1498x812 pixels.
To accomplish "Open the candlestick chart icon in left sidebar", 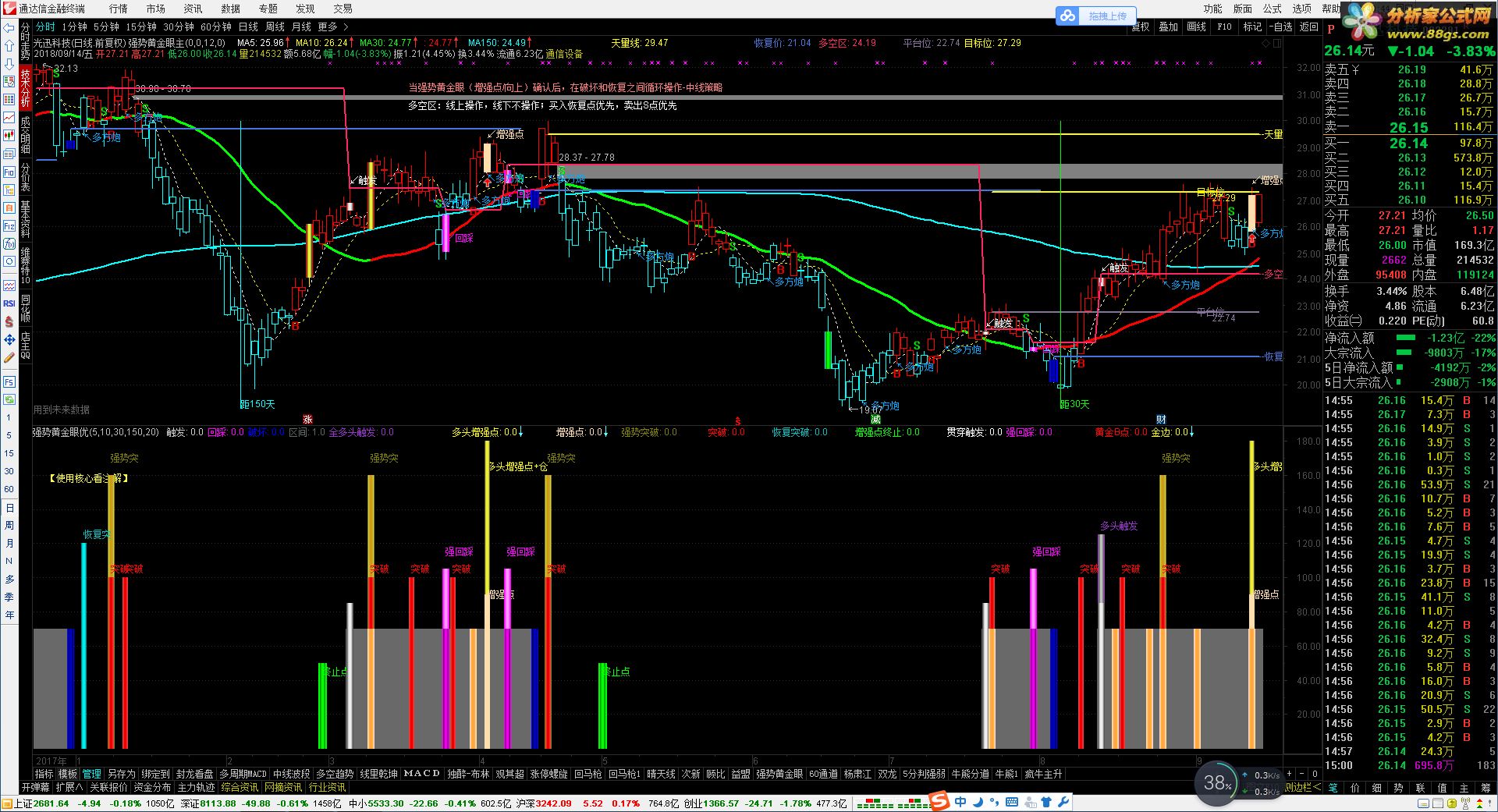I will point(9,136).
